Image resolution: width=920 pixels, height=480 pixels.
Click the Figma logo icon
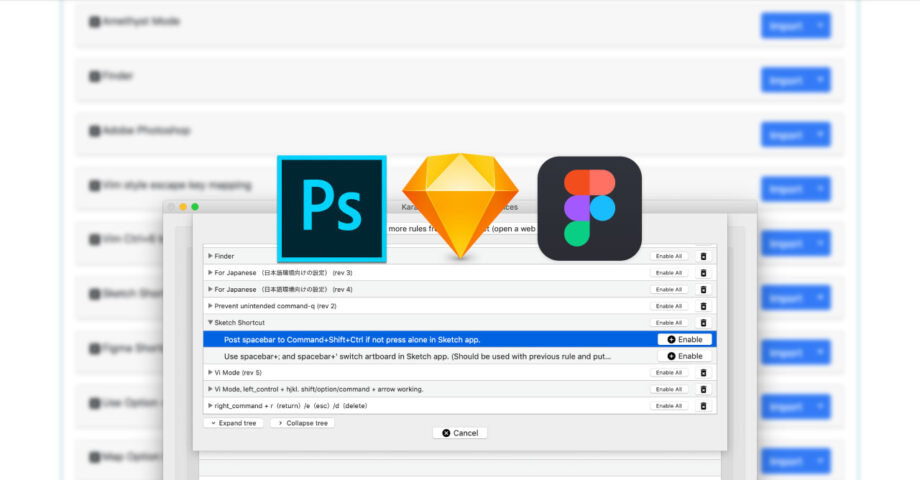click(589, 208)
